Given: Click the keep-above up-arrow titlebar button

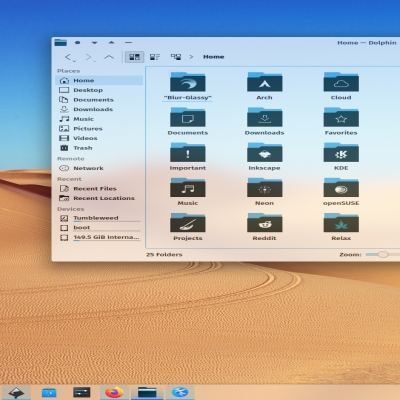Looking at the screenshot, I should coord(111,43).
